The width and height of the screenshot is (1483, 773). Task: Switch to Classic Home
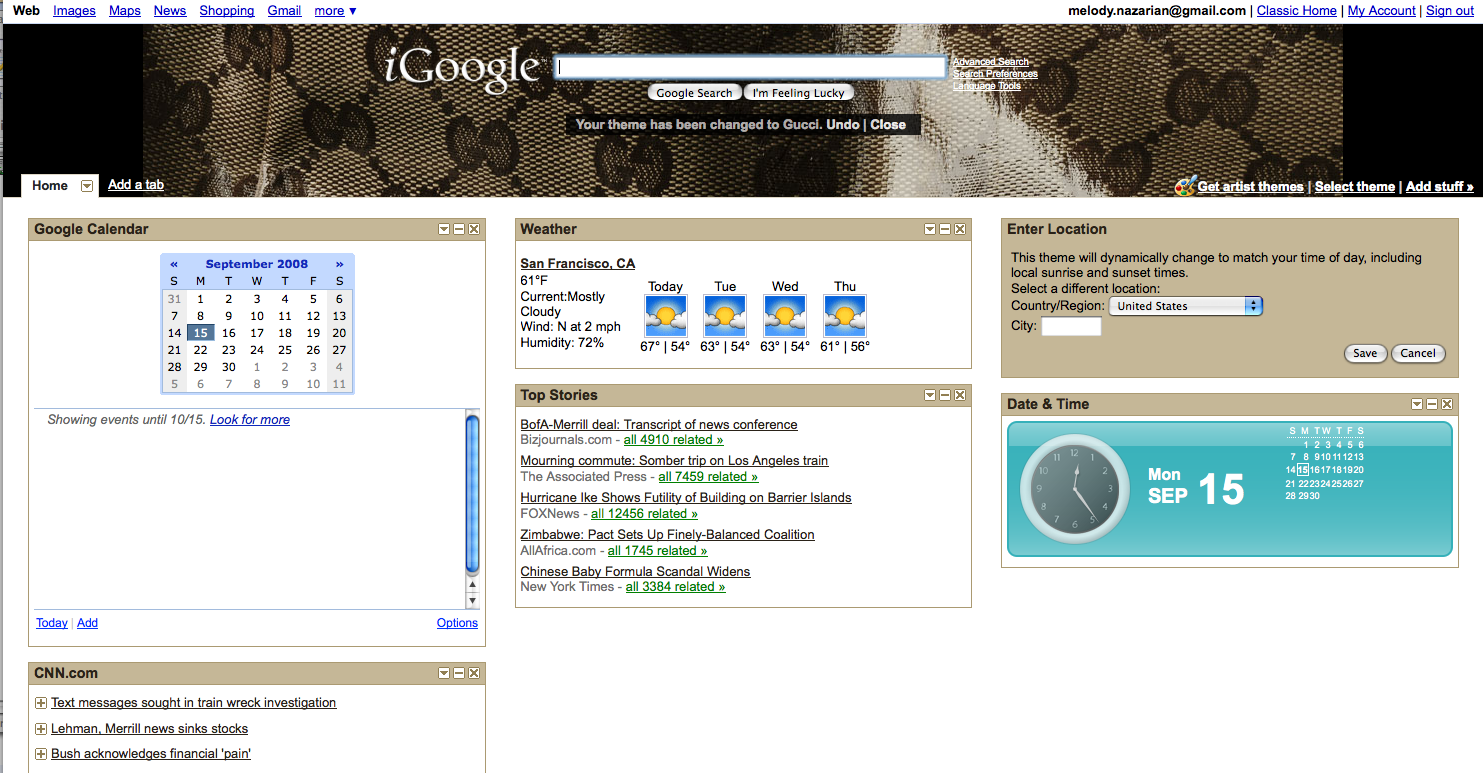(1297, 11)
